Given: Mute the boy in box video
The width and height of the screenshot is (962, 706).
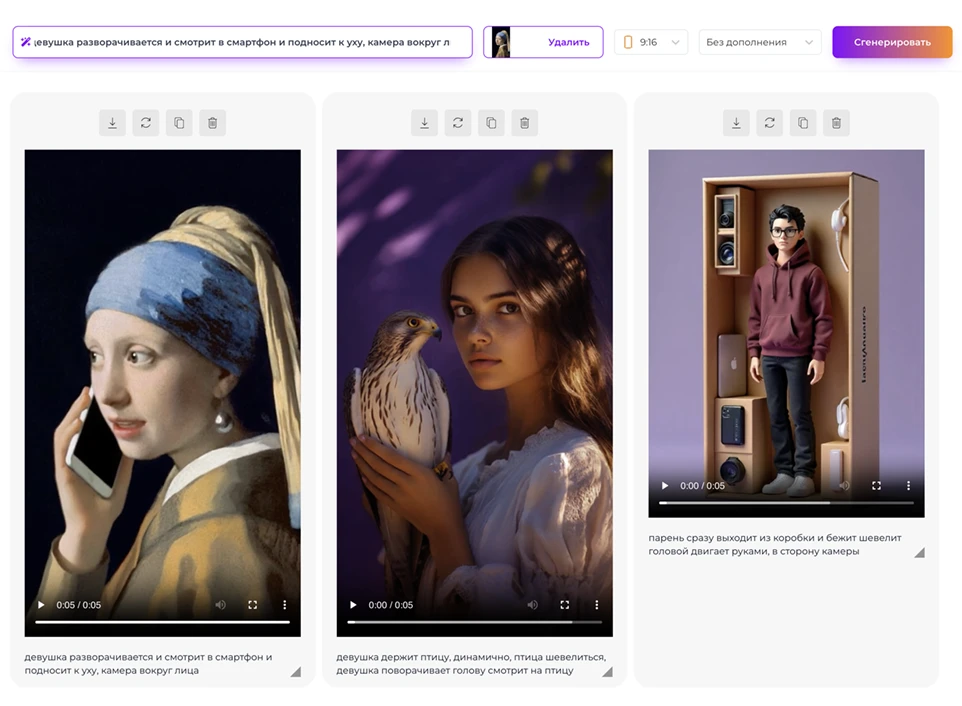Looking at the screenshot, I should click(x=844, y=486).
